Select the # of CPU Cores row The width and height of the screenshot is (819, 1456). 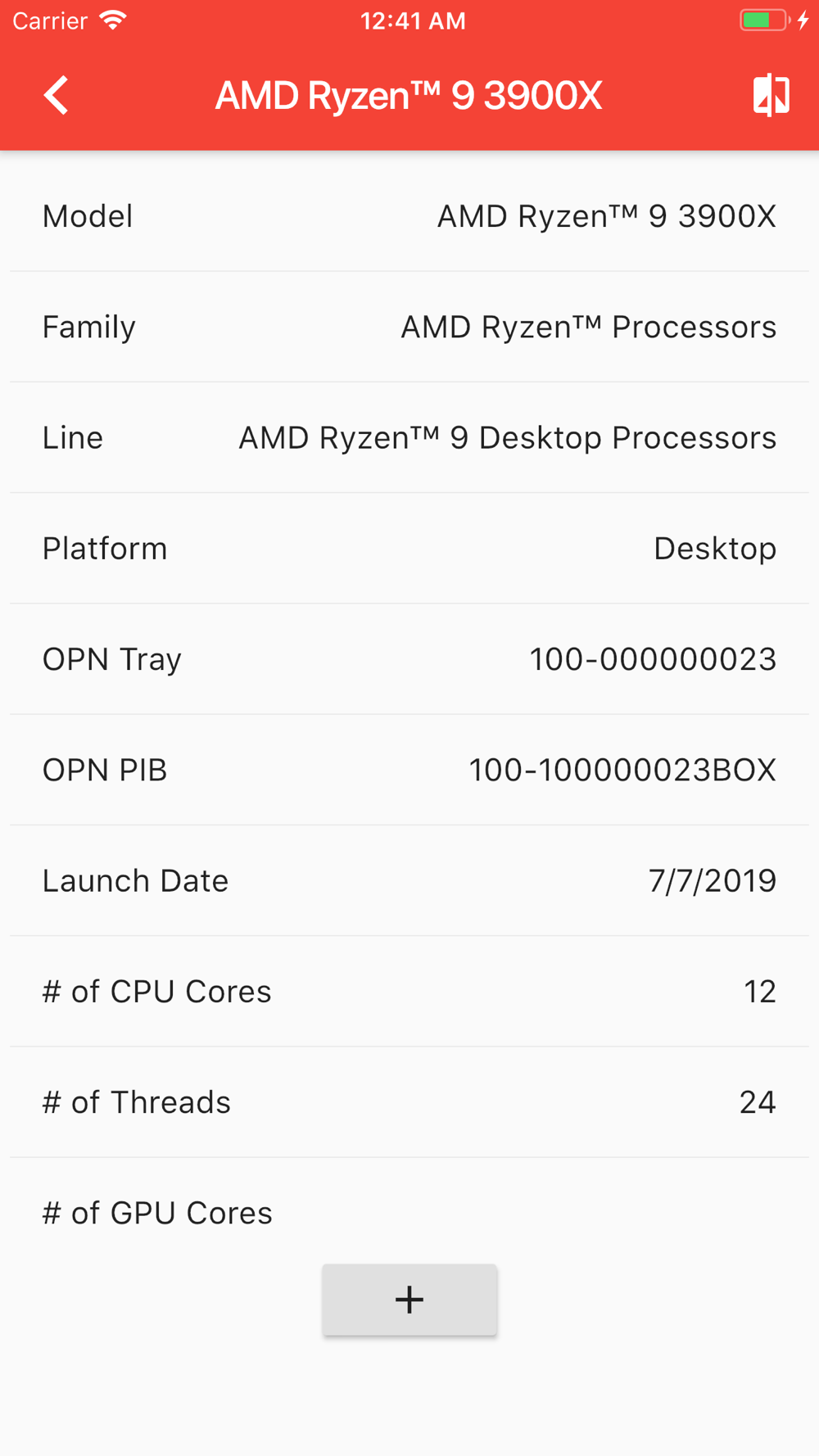409,991
